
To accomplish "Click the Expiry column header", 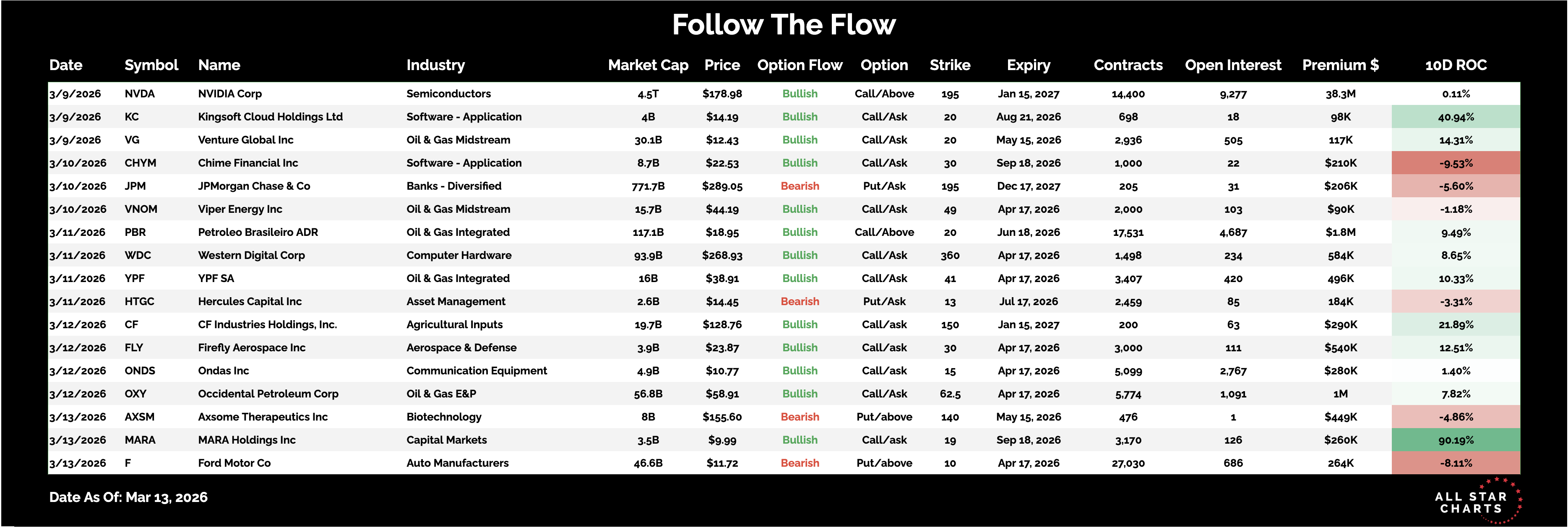I will [x=1028, y=65].
